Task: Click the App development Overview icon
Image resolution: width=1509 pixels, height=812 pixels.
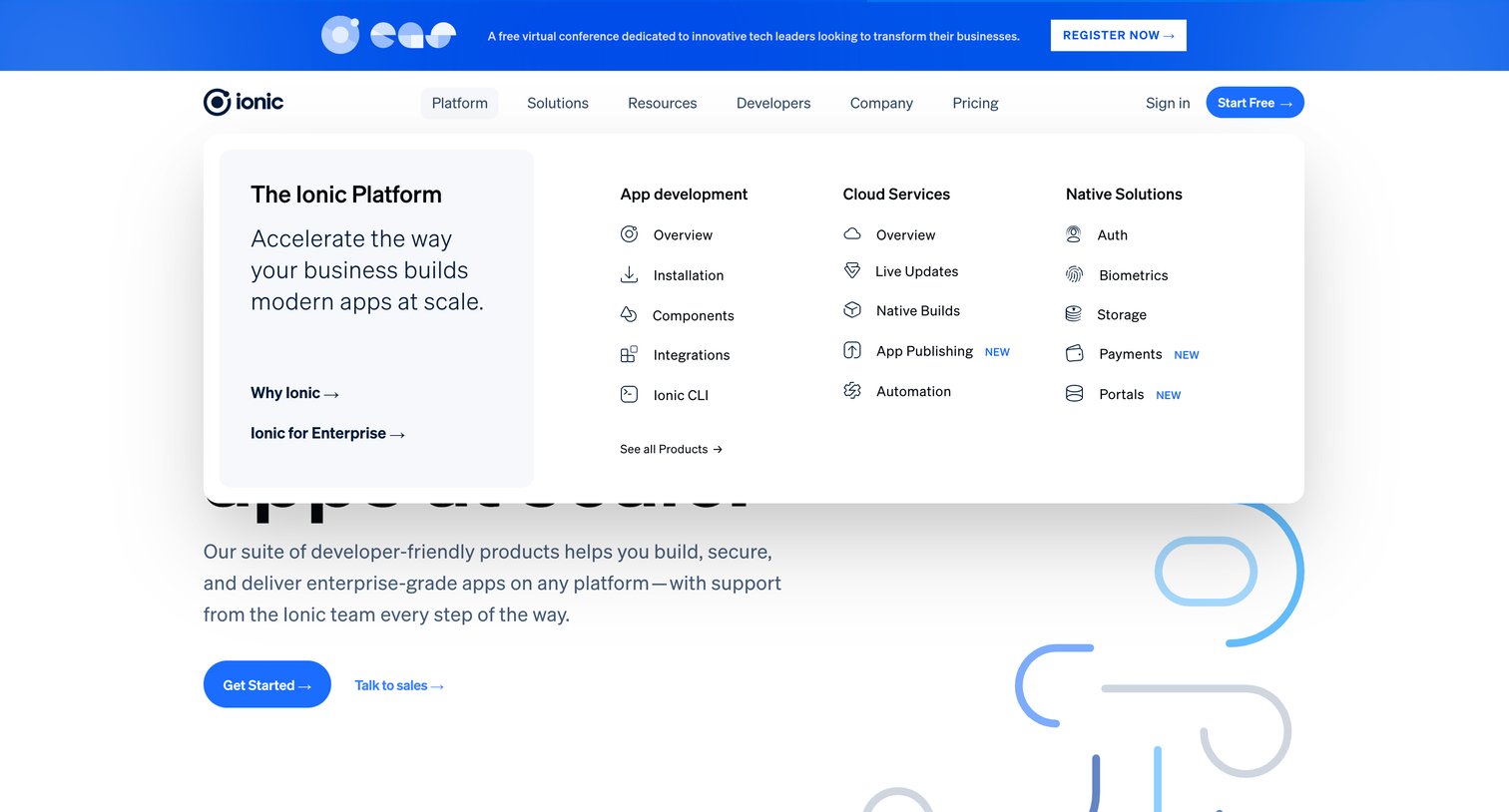Action: click(x=629, y=234)
